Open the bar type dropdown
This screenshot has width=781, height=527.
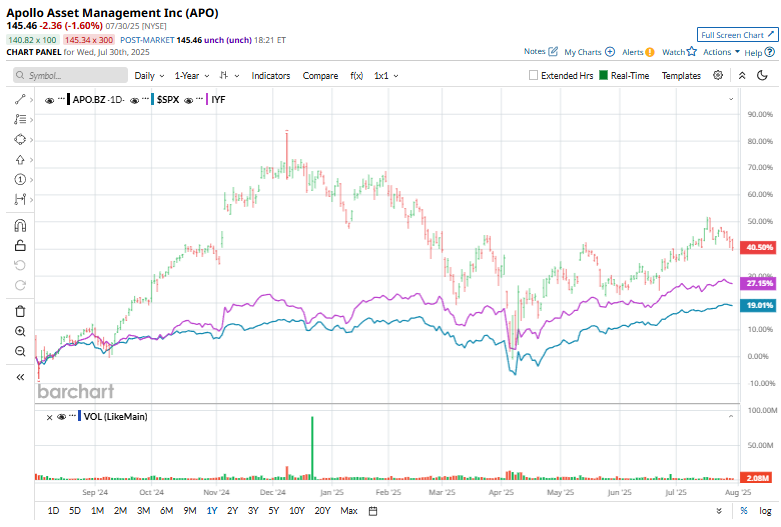coord(229,76)
